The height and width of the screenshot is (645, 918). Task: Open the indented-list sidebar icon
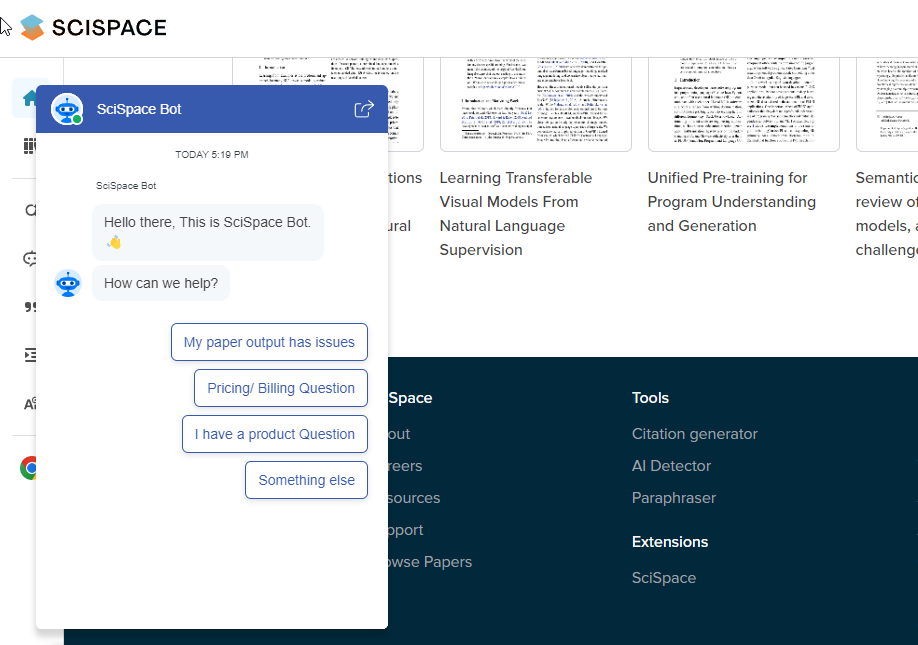[x=30, y=355]
